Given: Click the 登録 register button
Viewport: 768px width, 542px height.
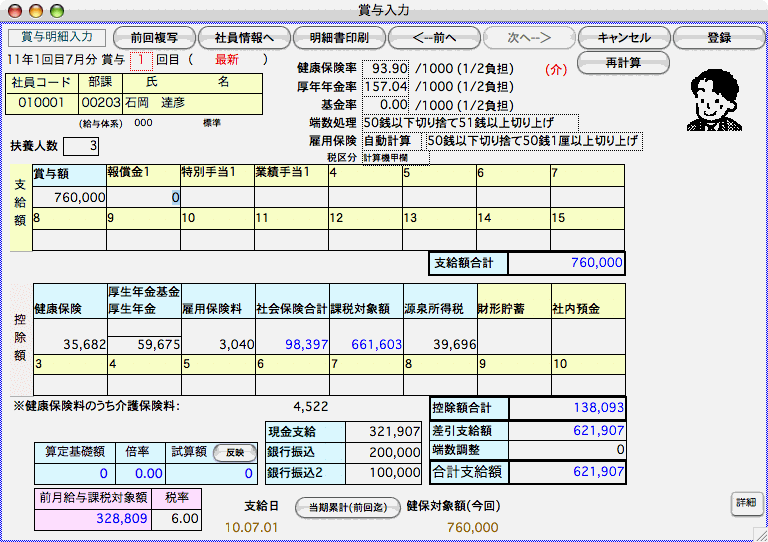Looking at the screenshot, I should [x=718, y=37].
